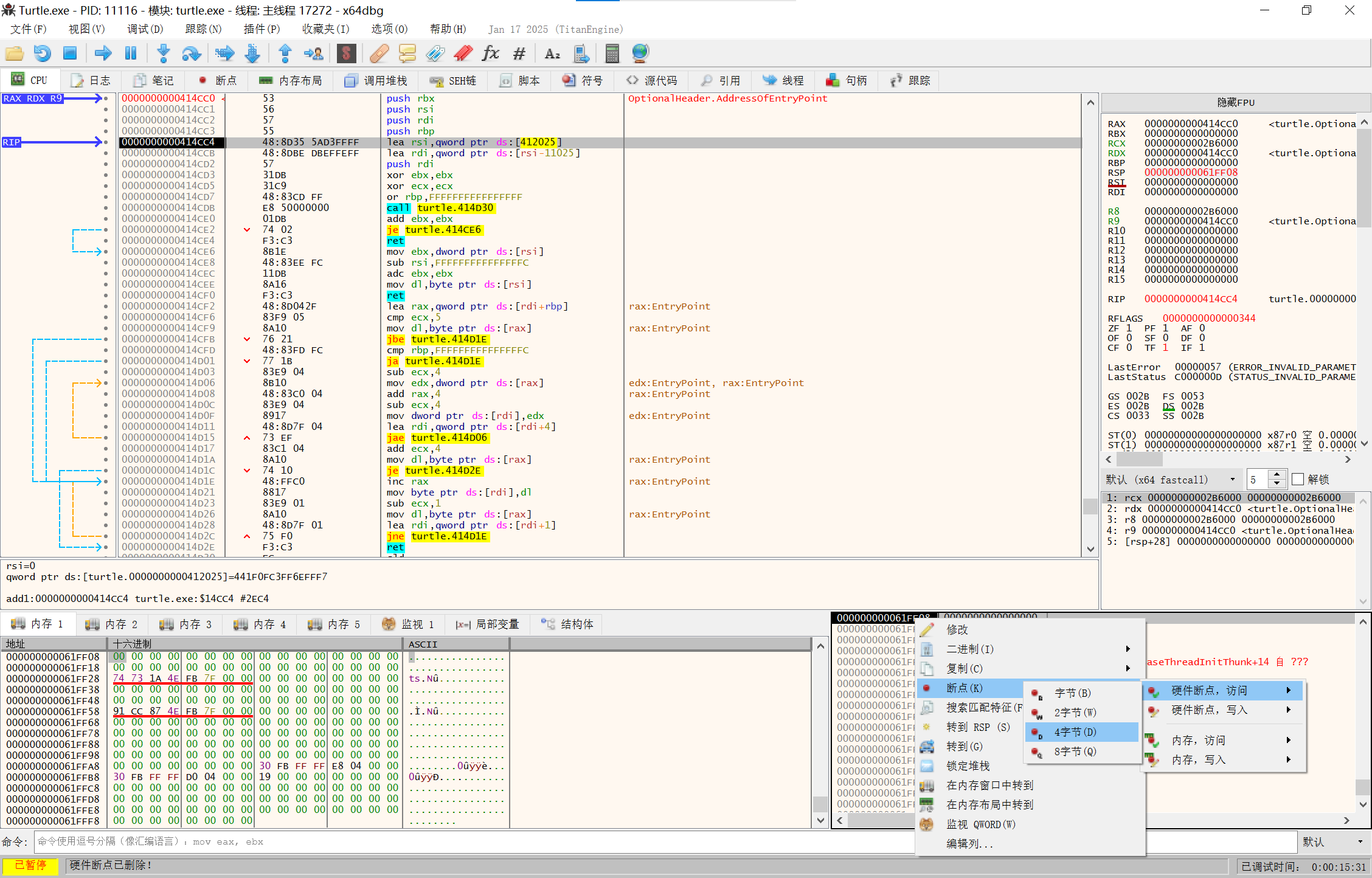Image resolution: width=1372 pixels, height=878 pixels.
Task: Open the string references Az icon
Action: point(552,54)
